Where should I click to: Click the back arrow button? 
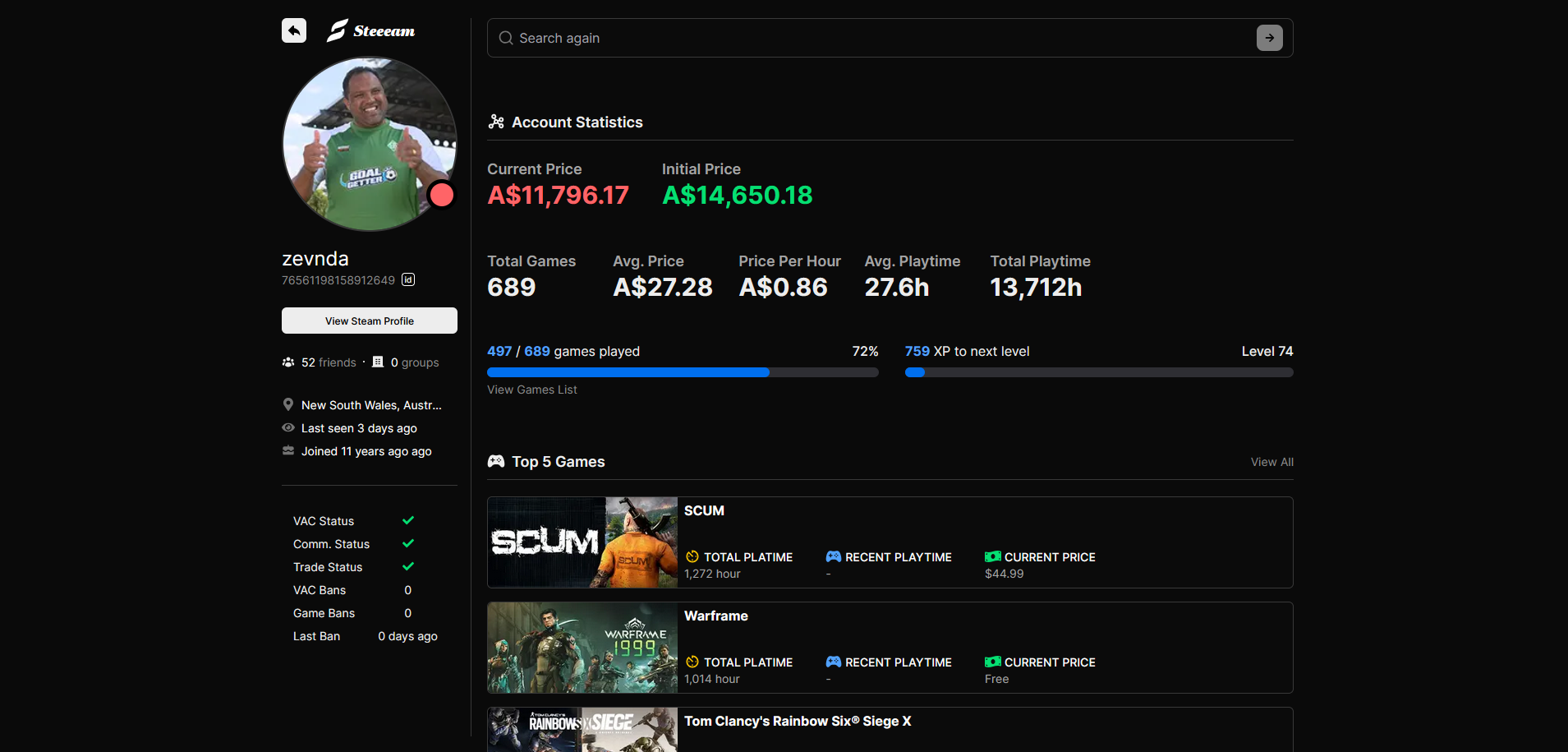click(294, 30)
